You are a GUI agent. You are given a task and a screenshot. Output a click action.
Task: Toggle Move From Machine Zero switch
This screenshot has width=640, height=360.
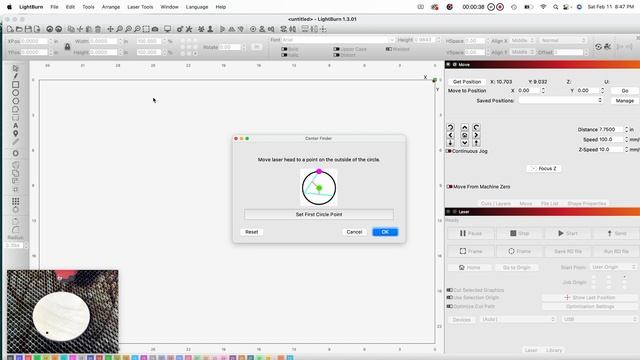(449, 187)
